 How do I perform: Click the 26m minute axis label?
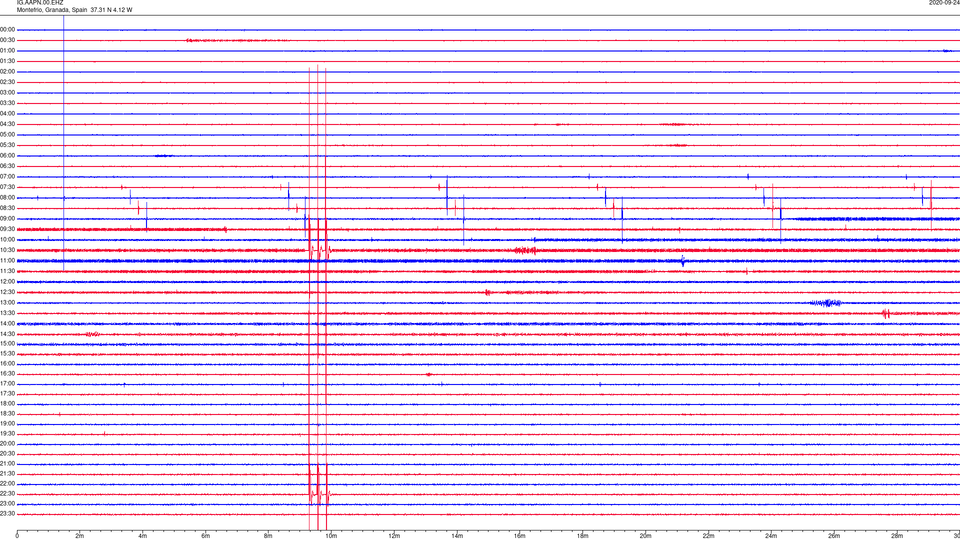tap(834, 536)
